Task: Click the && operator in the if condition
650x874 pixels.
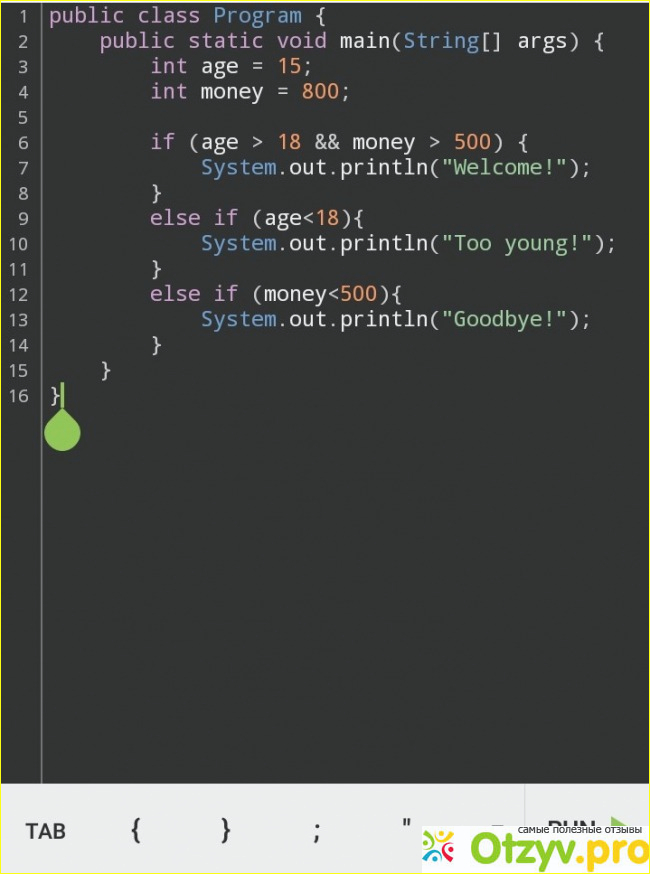Action: [x=327, y=142]
